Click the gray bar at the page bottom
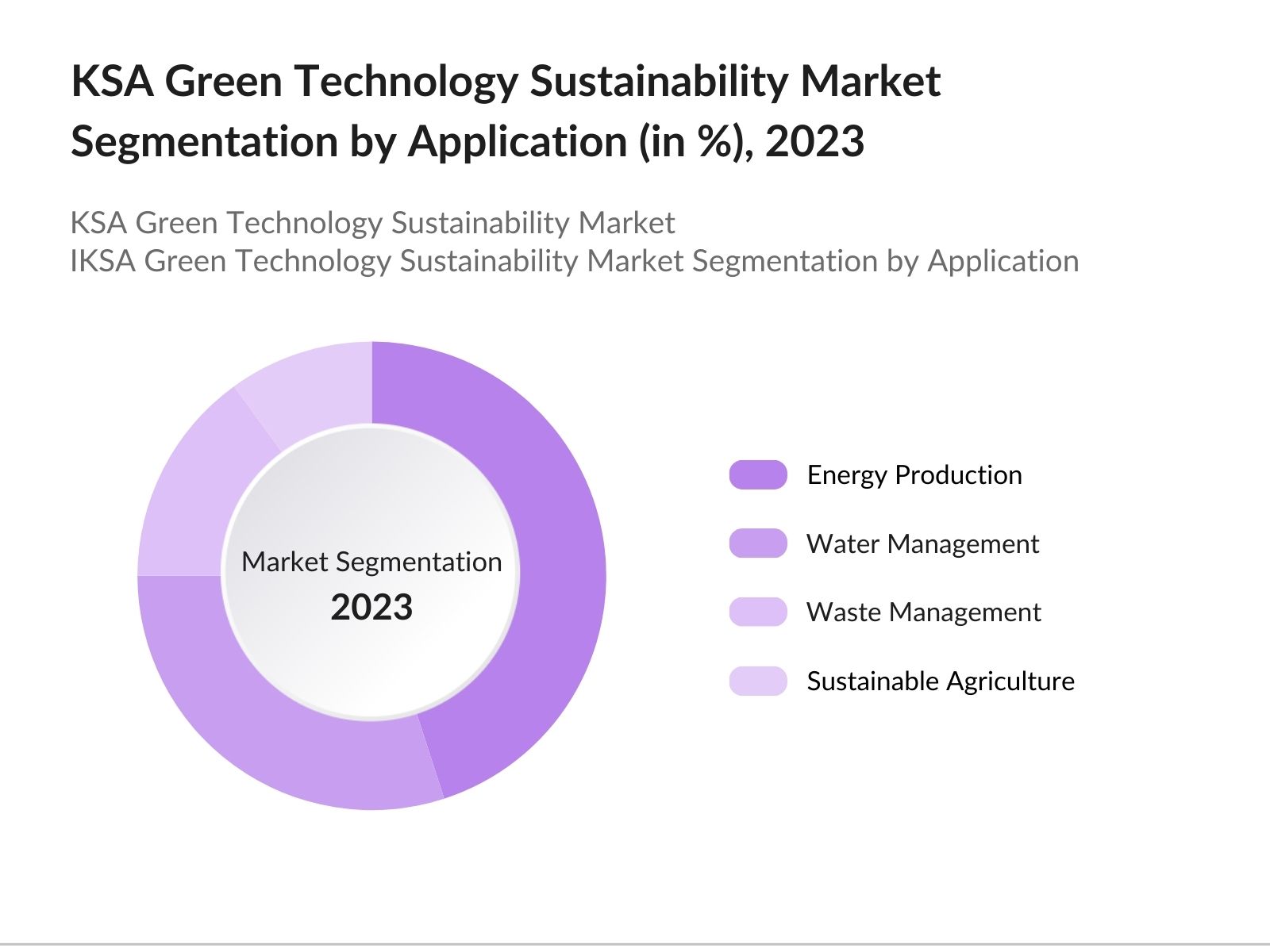Image resolution: width=1270 pixels, height=952 pixels. point(635,946)
